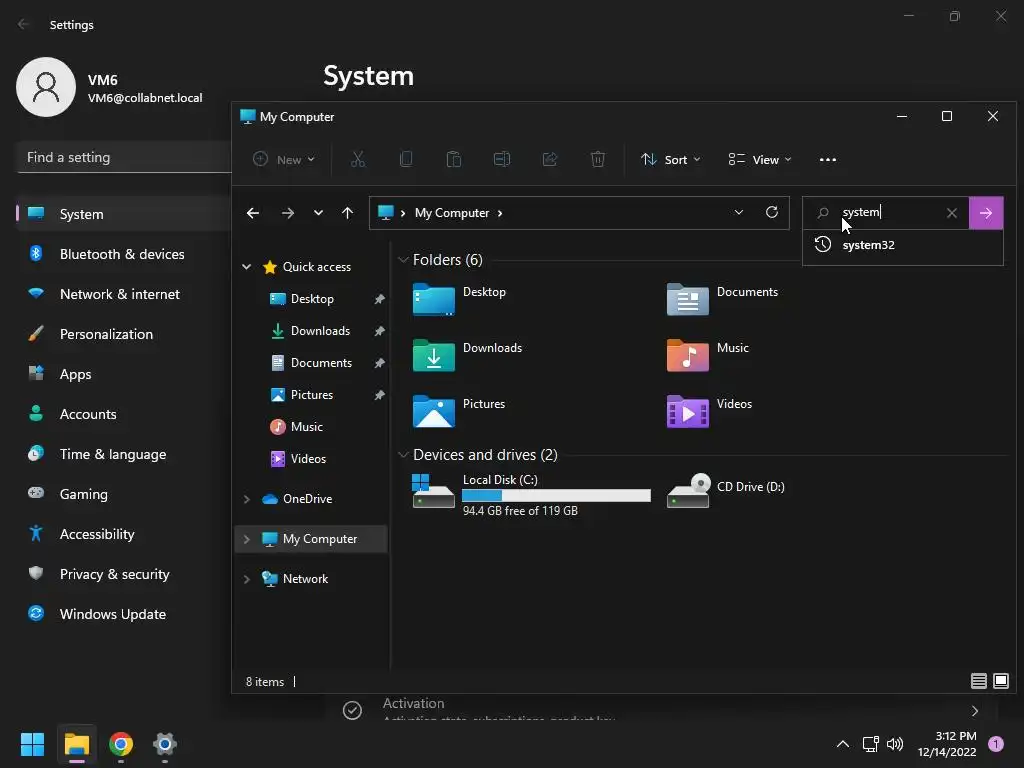
Task: Submit search with purple arrow button
Action: tap(985, 213)
